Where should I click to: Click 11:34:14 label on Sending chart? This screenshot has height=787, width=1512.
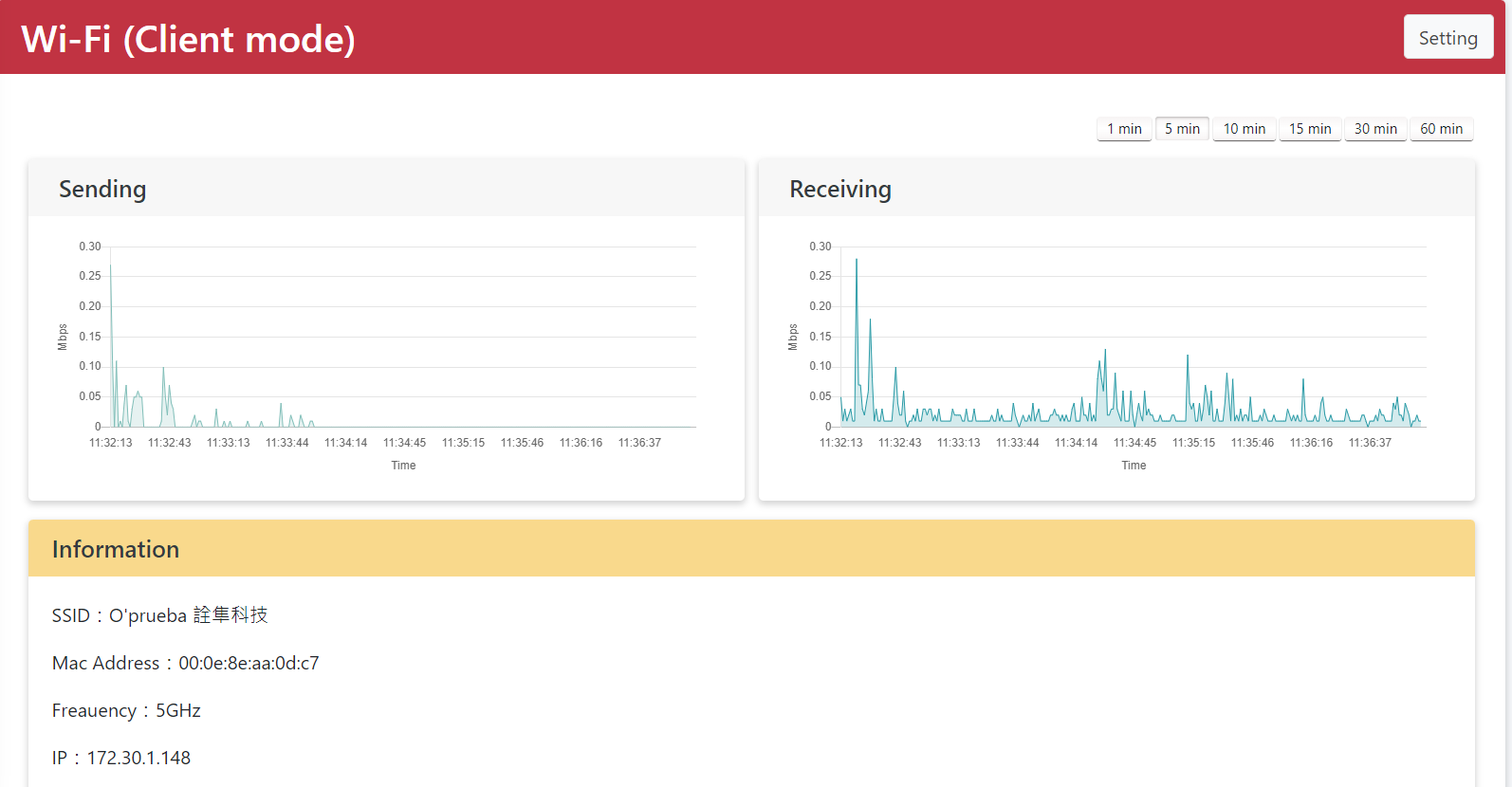[x=345, y=443]
